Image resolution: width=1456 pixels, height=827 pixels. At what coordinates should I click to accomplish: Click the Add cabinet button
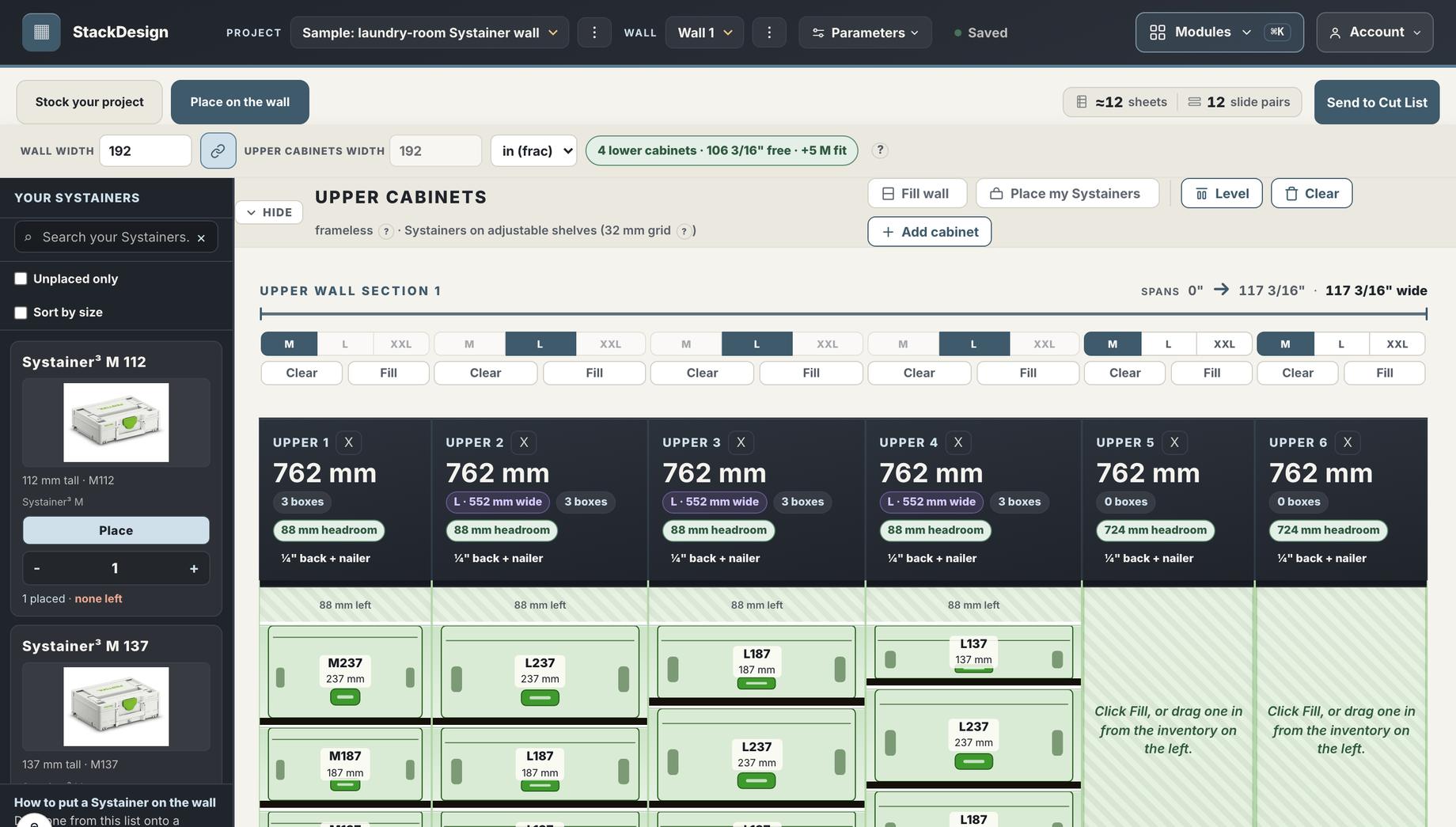tap(930, 232)
